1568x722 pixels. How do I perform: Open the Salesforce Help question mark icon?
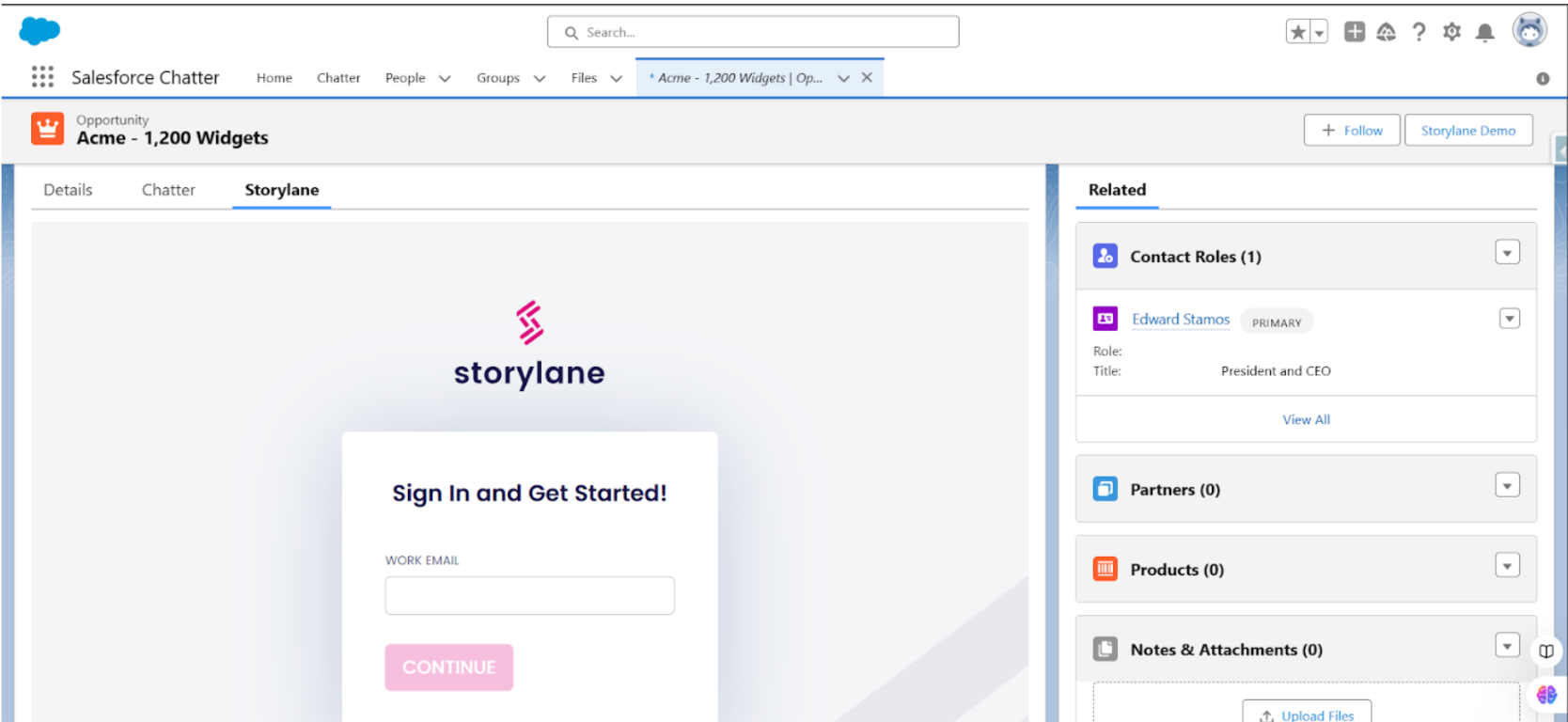pyautogui.click(x=1419, y=32)
